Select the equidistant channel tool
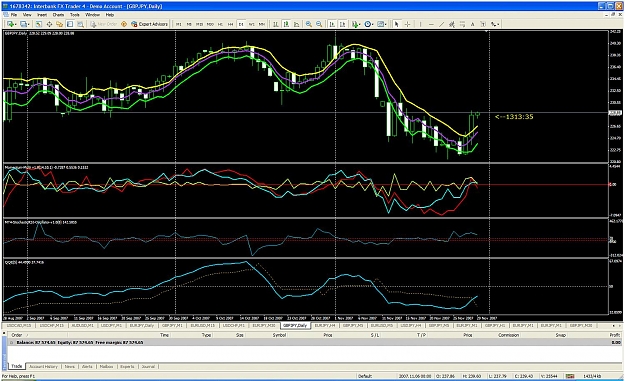The width and height of the screenshot is (625, 381). point(452,24)
